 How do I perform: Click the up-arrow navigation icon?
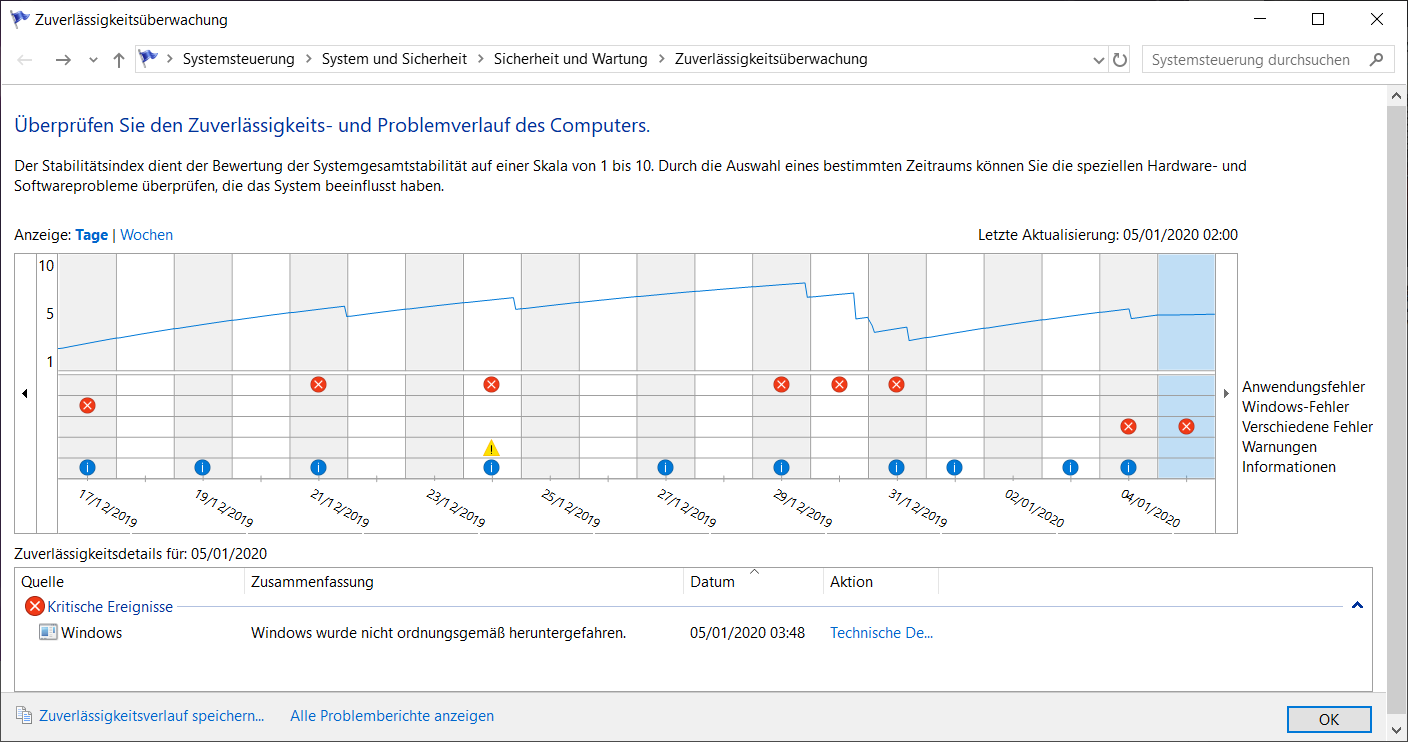pos(119,60)
